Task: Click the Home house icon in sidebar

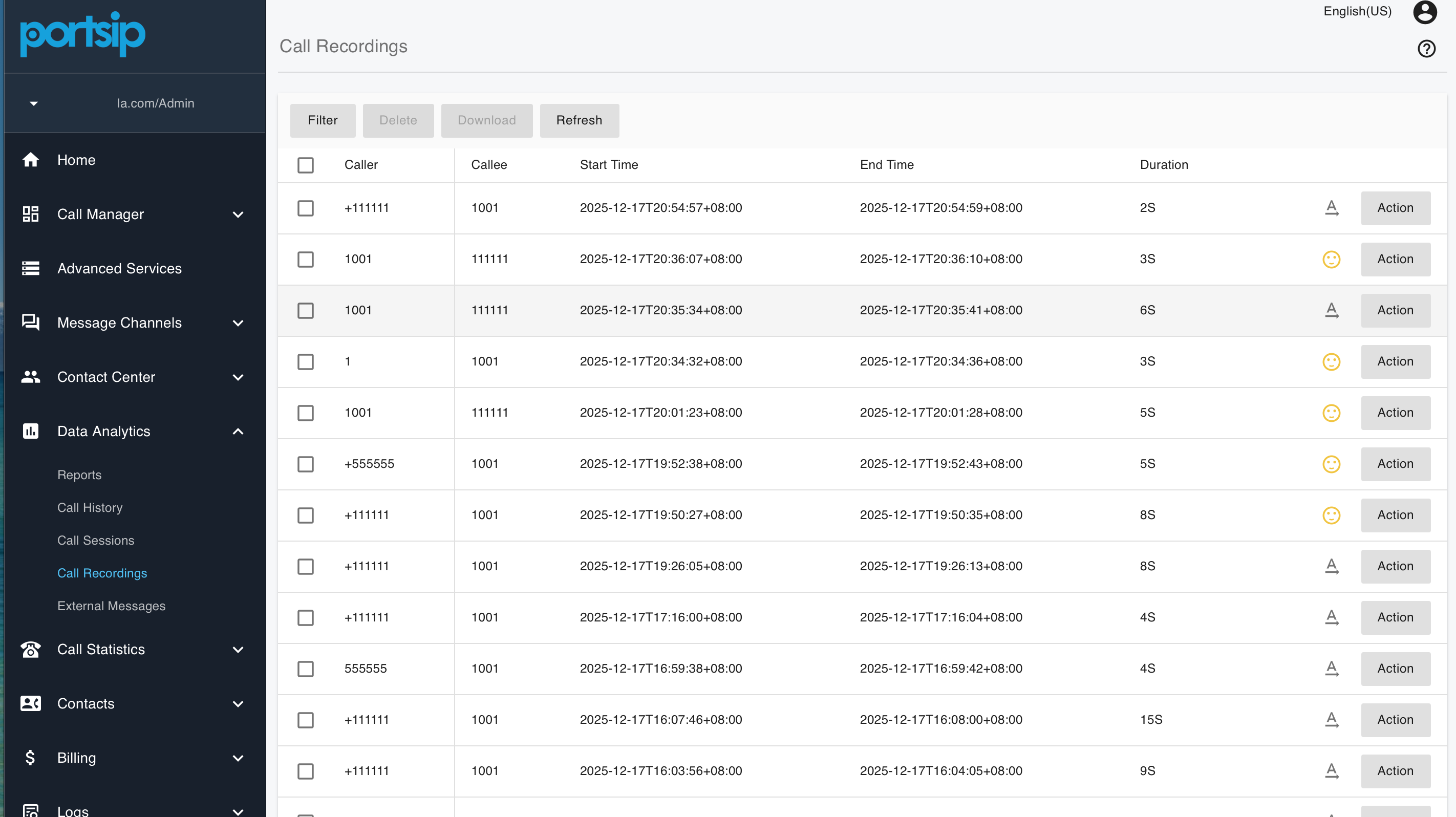Action: pyautogui.click(x=31, y=160)
